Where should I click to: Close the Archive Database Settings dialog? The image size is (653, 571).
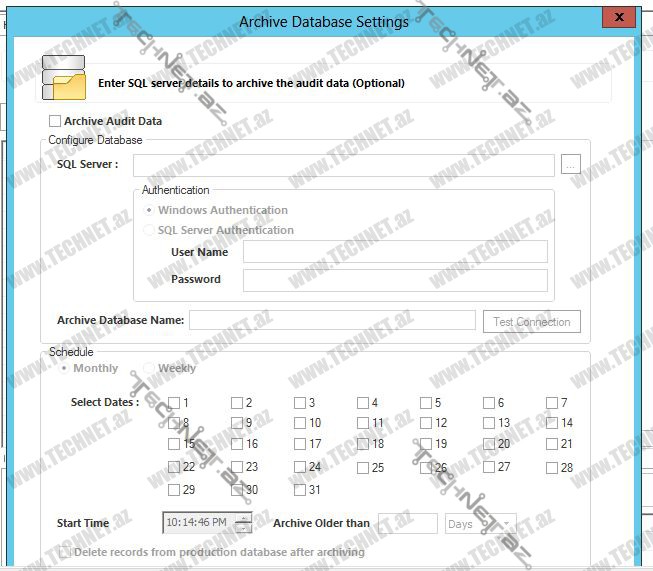click(x=618, y=18)
